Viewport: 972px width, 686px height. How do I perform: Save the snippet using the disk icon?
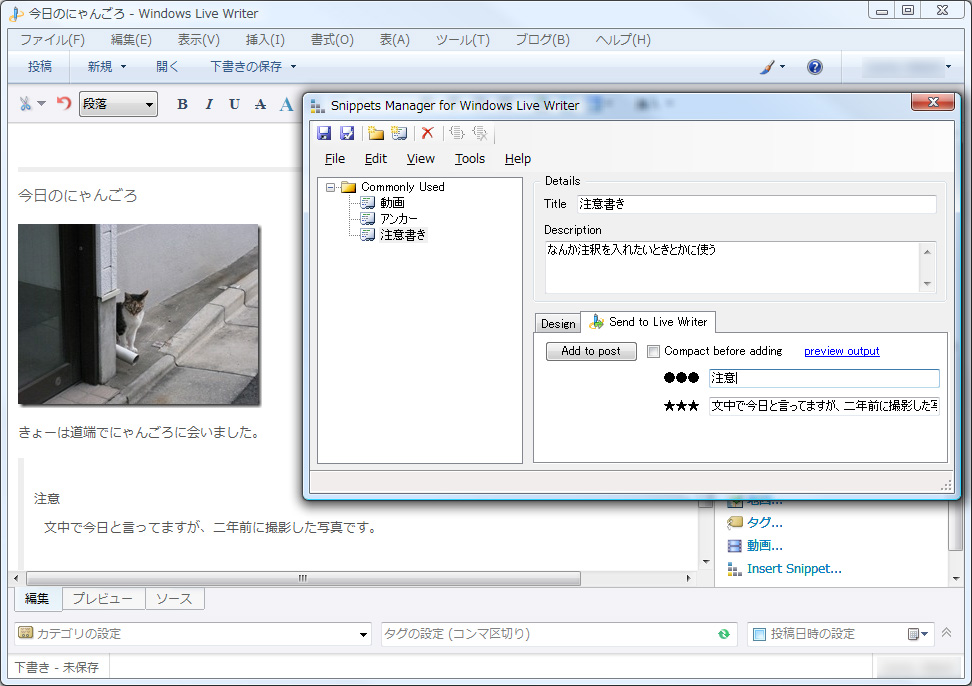pyautogui.click(x=323, y=132)
